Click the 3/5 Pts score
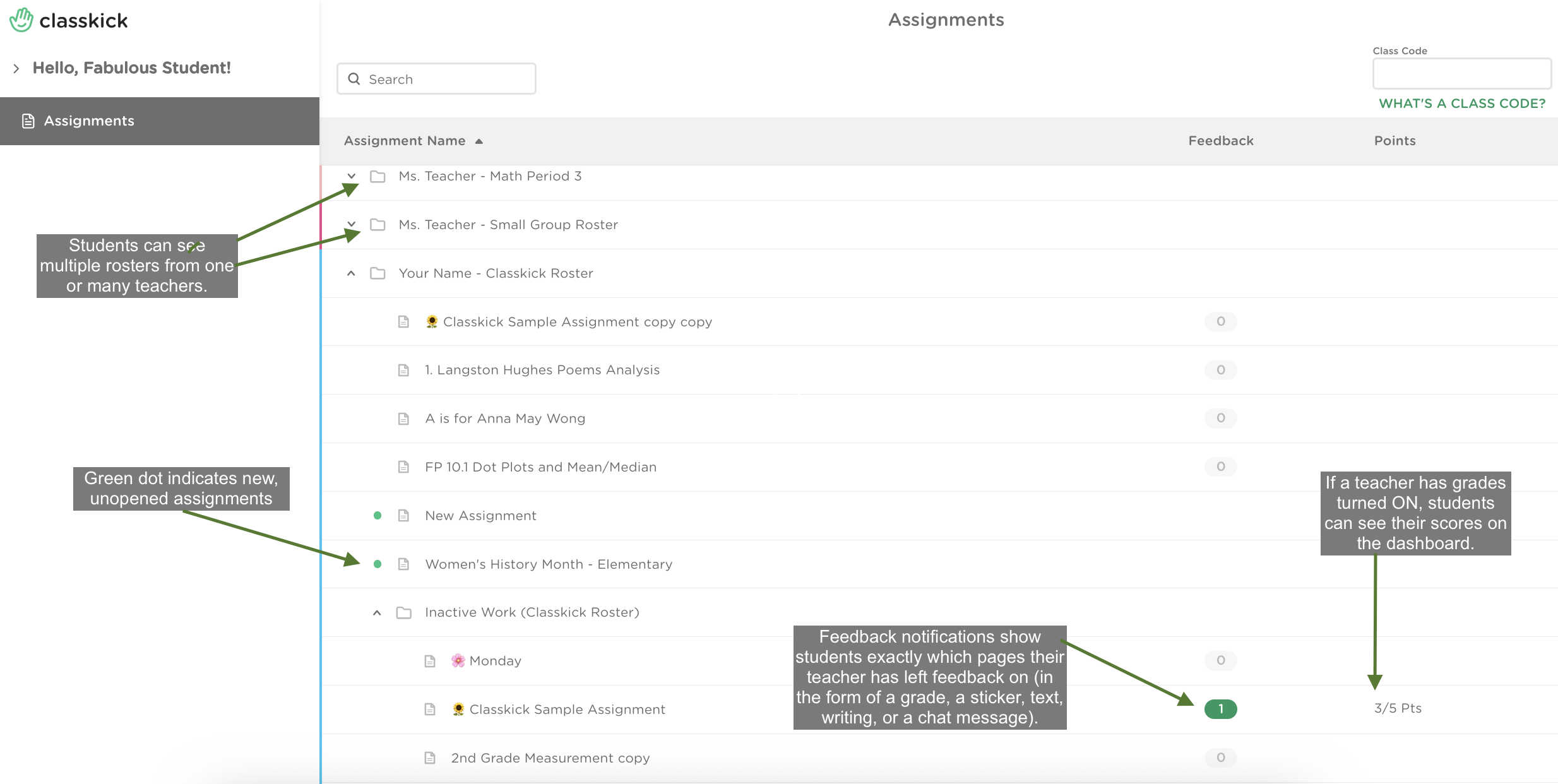This screenshot has height=784, width=1558. pos(1398,708)
